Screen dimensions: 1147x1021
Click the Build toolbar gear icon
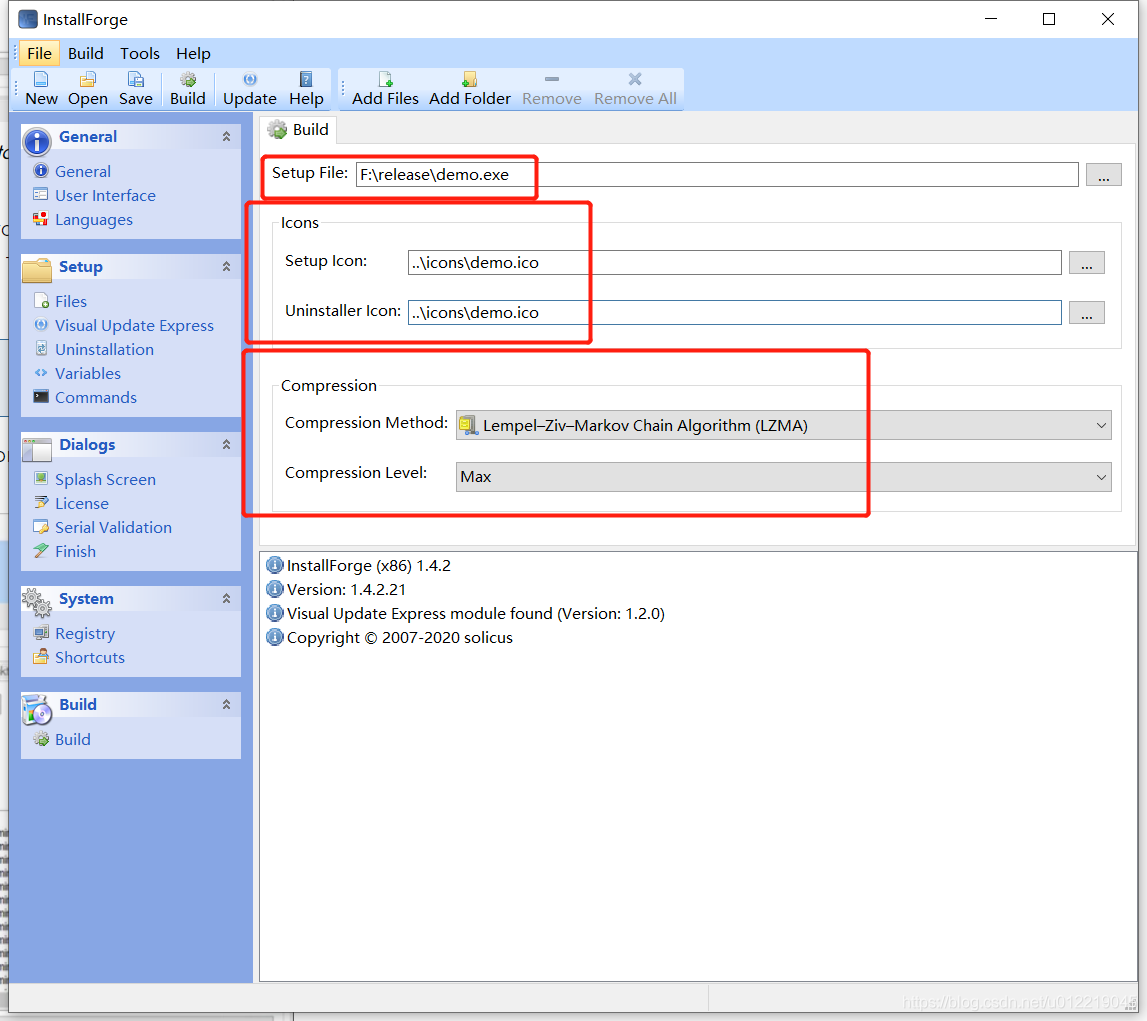coord(188,79)
